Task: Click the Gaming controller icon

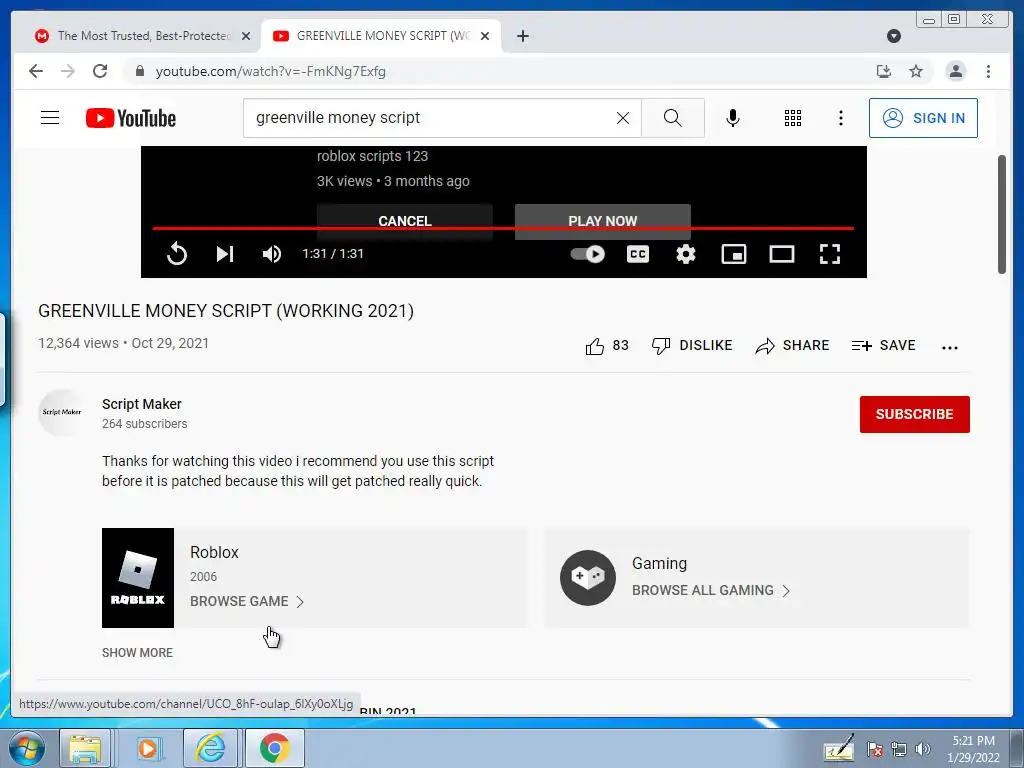Action: pos(588,578)
